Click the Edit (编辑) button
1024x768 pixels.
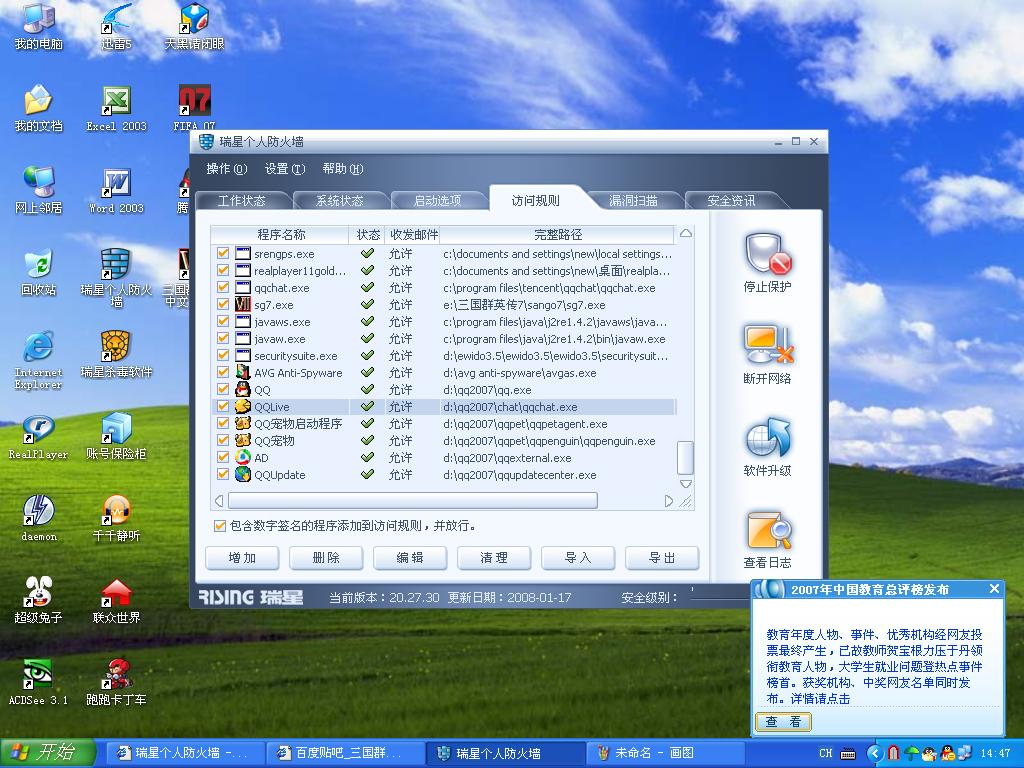pos(410,558)
